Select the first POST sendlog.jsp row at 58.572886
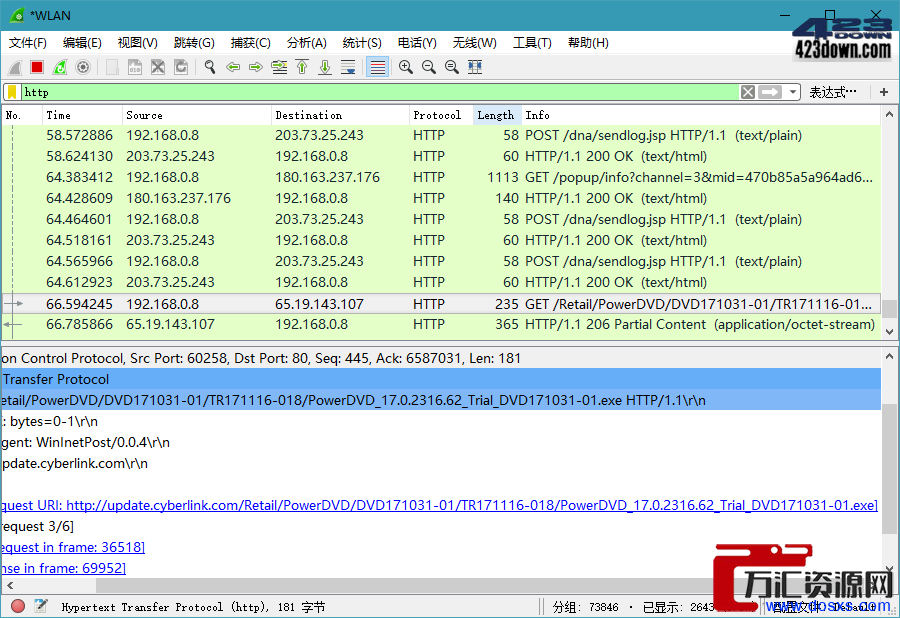The height and width of the screenshot is (618, 900). pyautogui.click(x=441, y=135)
